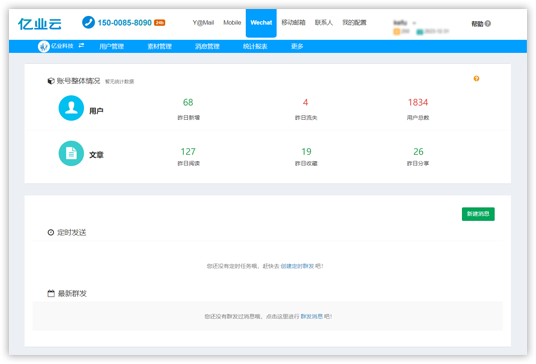The image size is (536, 364).
Task: Click the orange help question mark icon
Action: pyautogui.click(x=476, y=79)
